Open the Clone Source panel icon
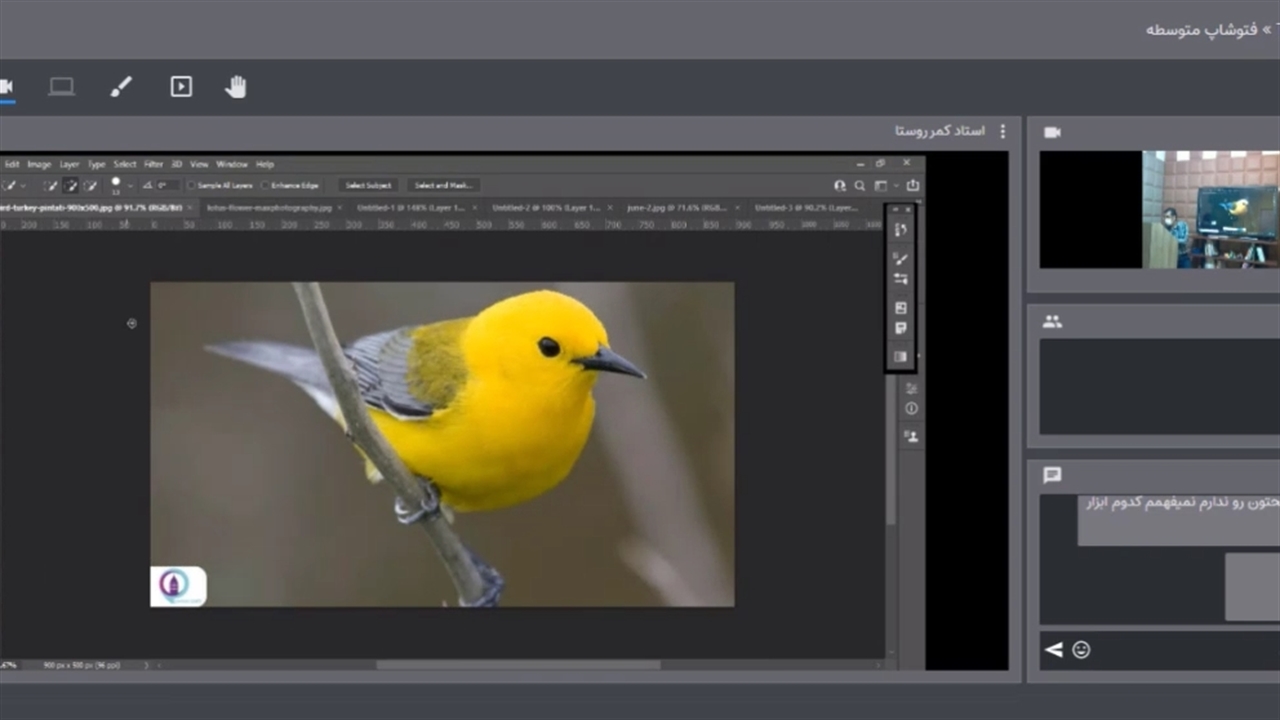Viewport: 1280px width, 720px height. coord(911,436)
